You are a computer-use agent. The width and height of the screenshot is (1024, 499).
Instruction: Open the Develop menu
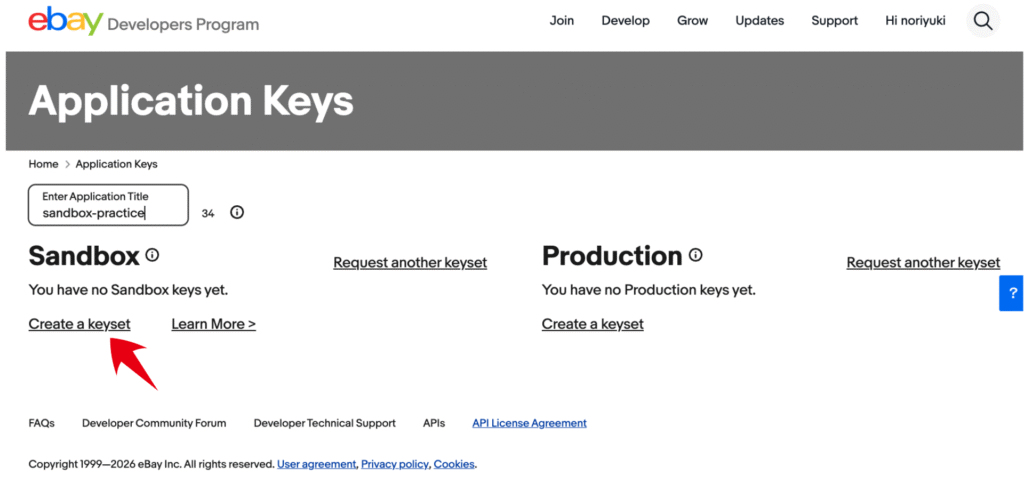pos(626,21)
